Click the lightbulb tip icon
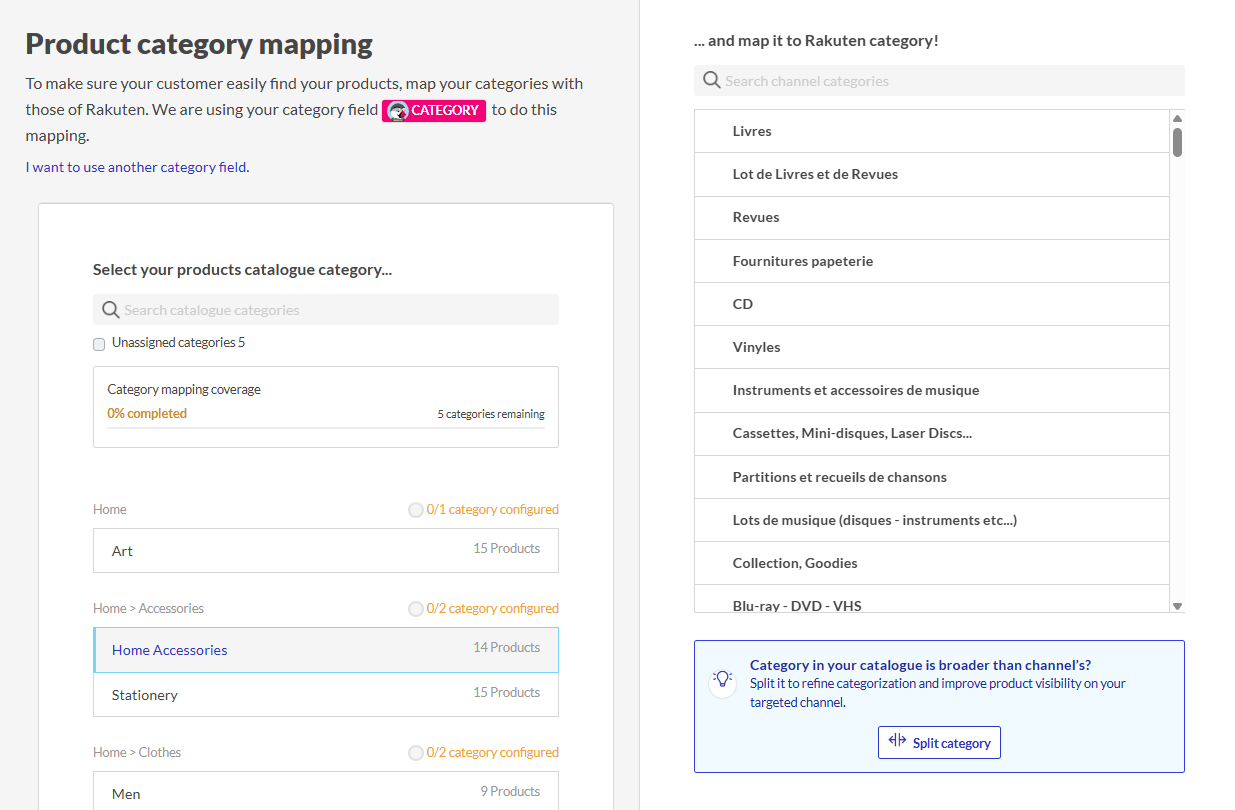Image resolution: width=1235 pixels, height=810 pixels. 722,680
